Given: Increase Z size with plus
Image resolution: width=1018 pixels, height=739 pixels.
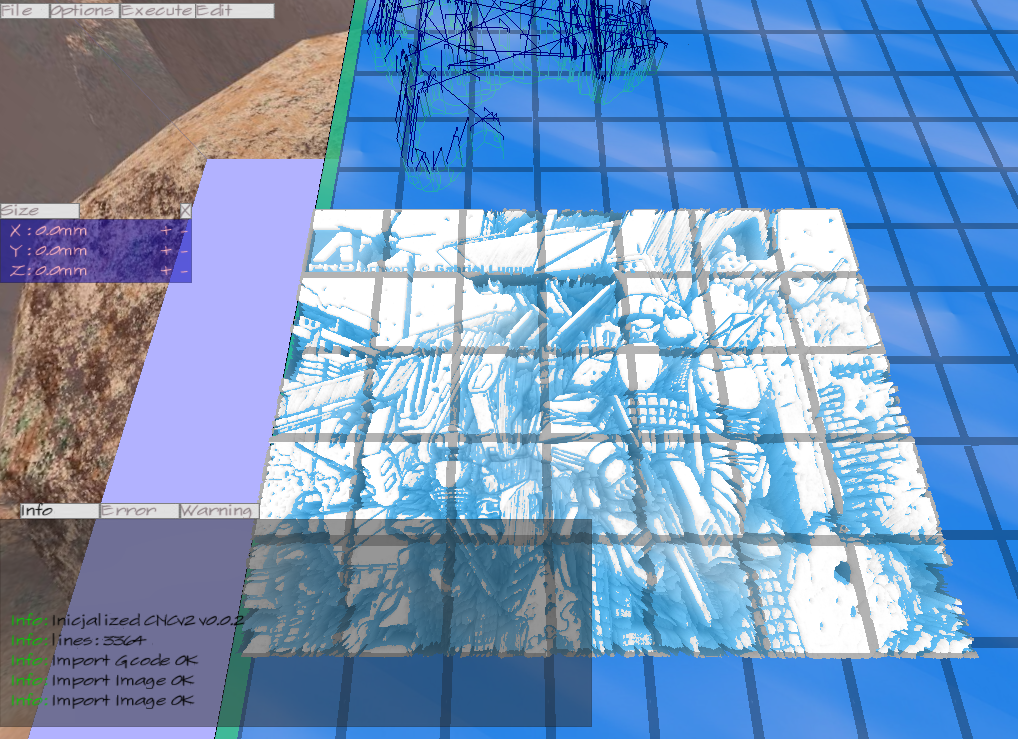Looking at the screenshot, I should click(166, 271).
